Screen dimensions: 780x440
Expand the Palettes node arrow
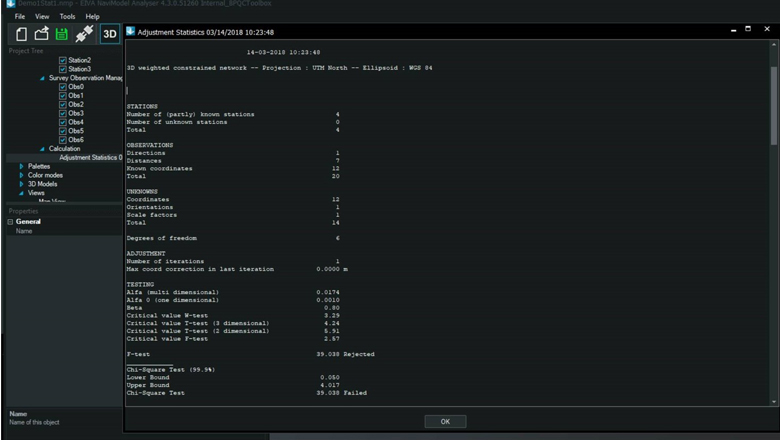pyautogui.click(x=21, y=166)
